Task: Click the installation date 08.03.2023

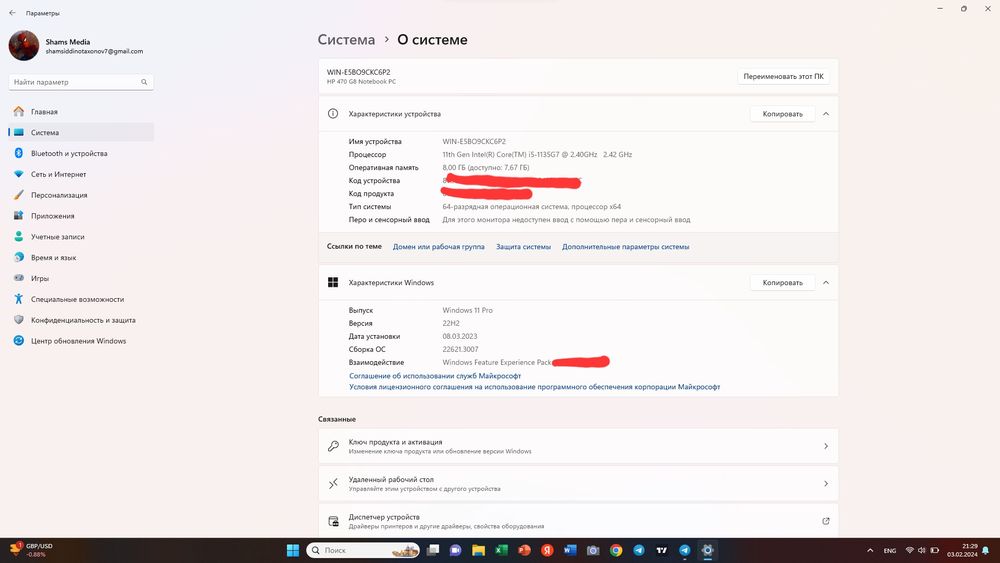Action: [460, 337]
